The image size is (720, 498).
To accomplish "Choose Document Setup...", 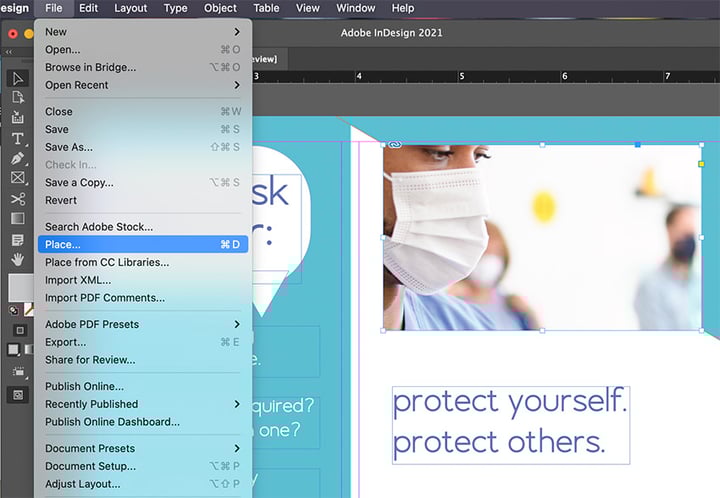I will (143, 466).
